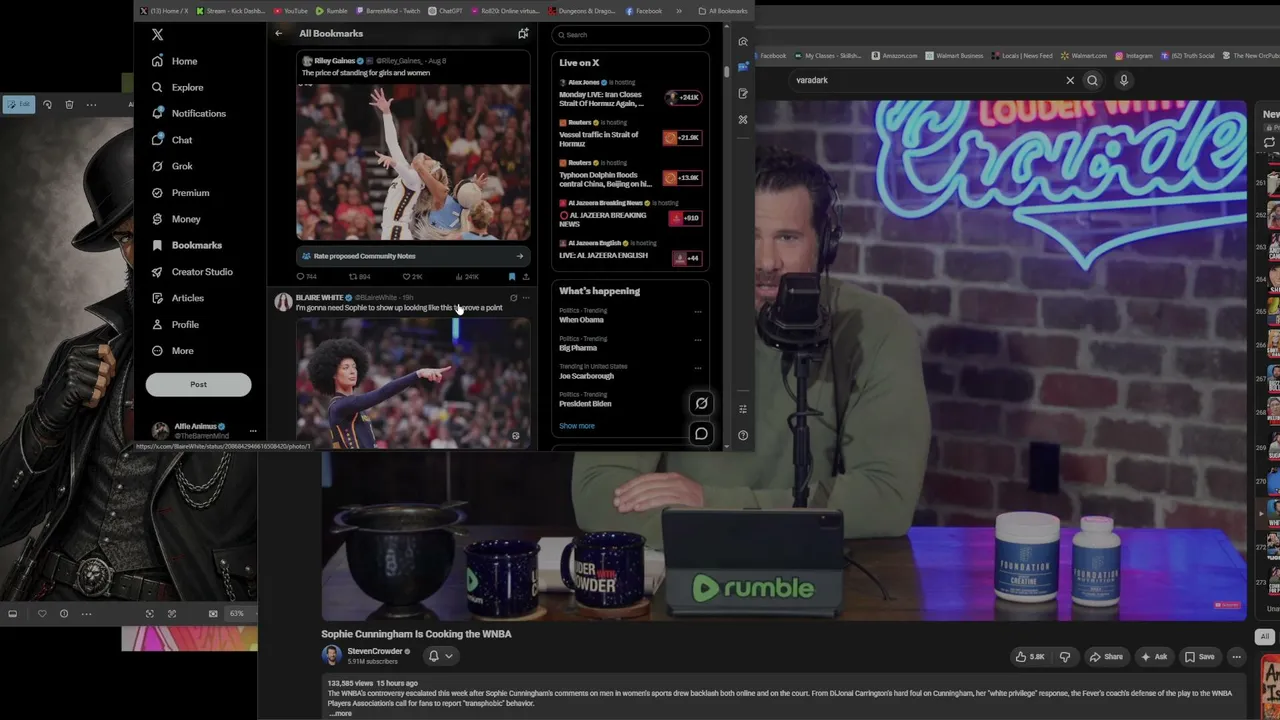The height and width of the screenshot is (720, 1280).
Task: Open more options for Joe Scarborough trend
Action: click(698, 368)
